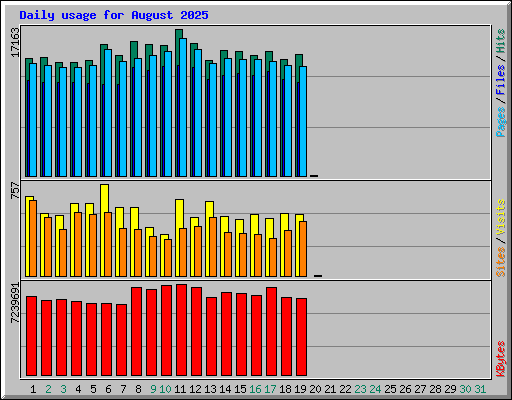This screenshot has height=400, width=512.
Task: Click day label 13 on the x-axis
Action: coord(210,389)
